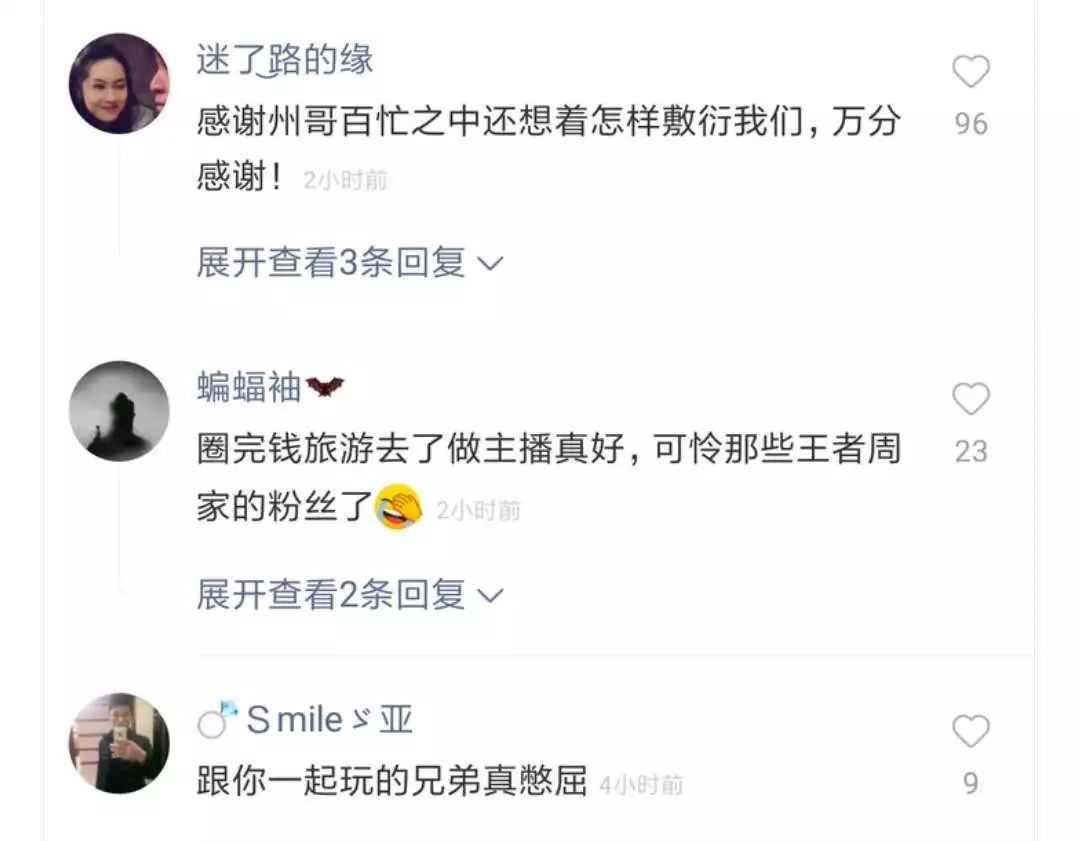This screenshot has width=1077, height=841.
Task: Open the selfie avatar of Smile 亚
Action: coord(120,743)
